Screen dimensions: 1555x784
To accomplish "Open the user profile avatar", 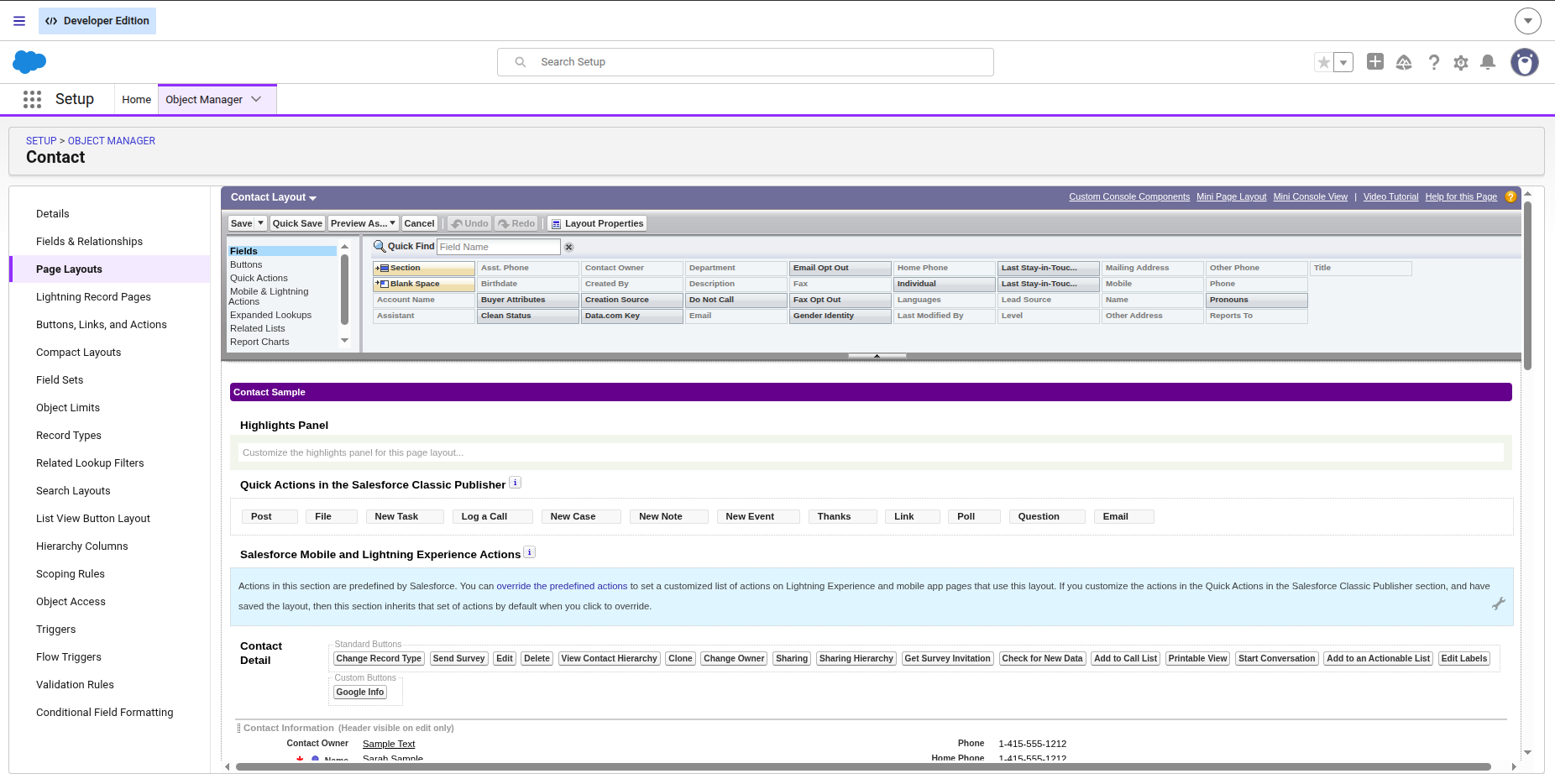I will coord(1525,62).
